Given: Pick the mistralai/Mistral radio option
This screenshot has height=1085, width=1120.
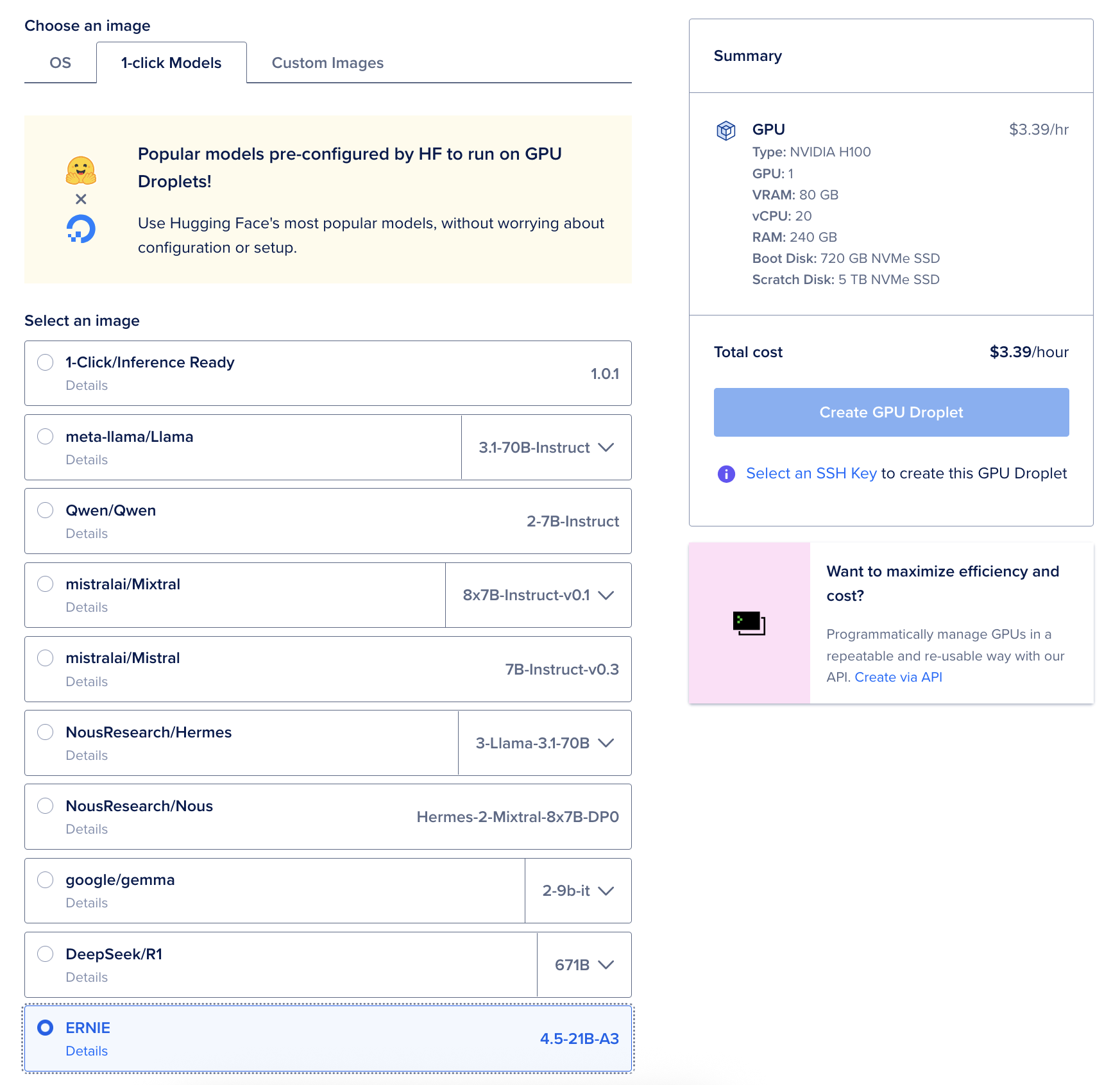Looking at the screenshot, I should 46,658.
